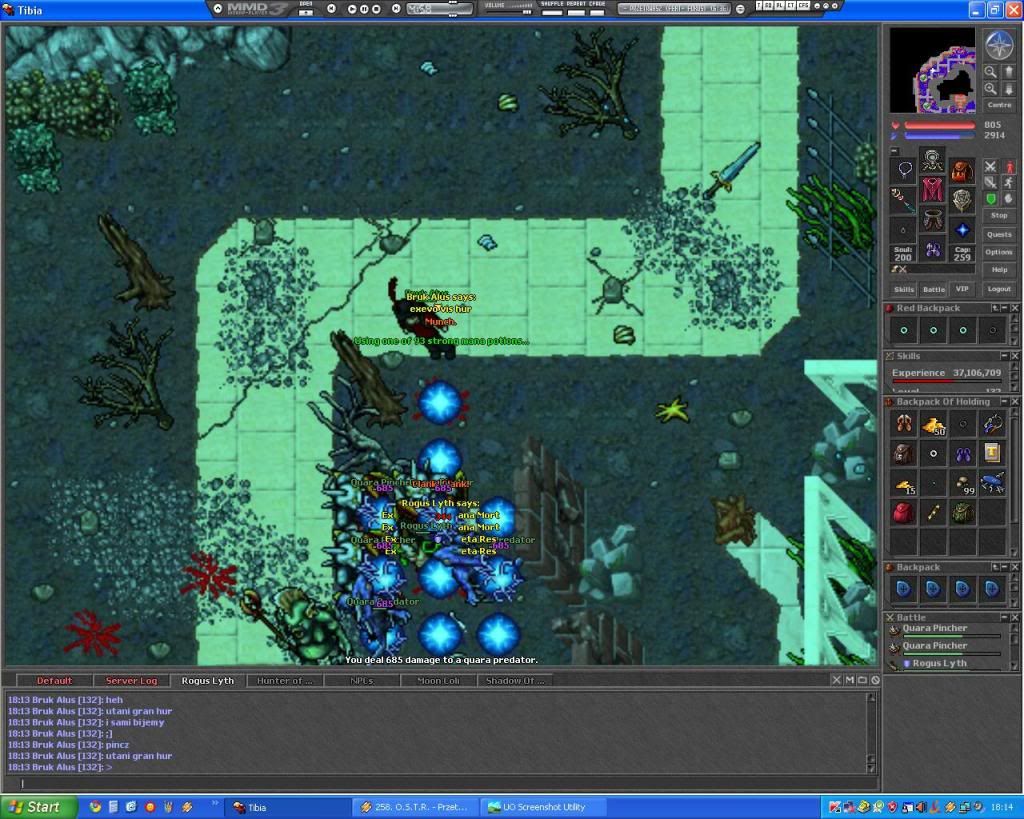Click the minimap compass rose
Screen dimensions: 1024x819
[999, 44]
